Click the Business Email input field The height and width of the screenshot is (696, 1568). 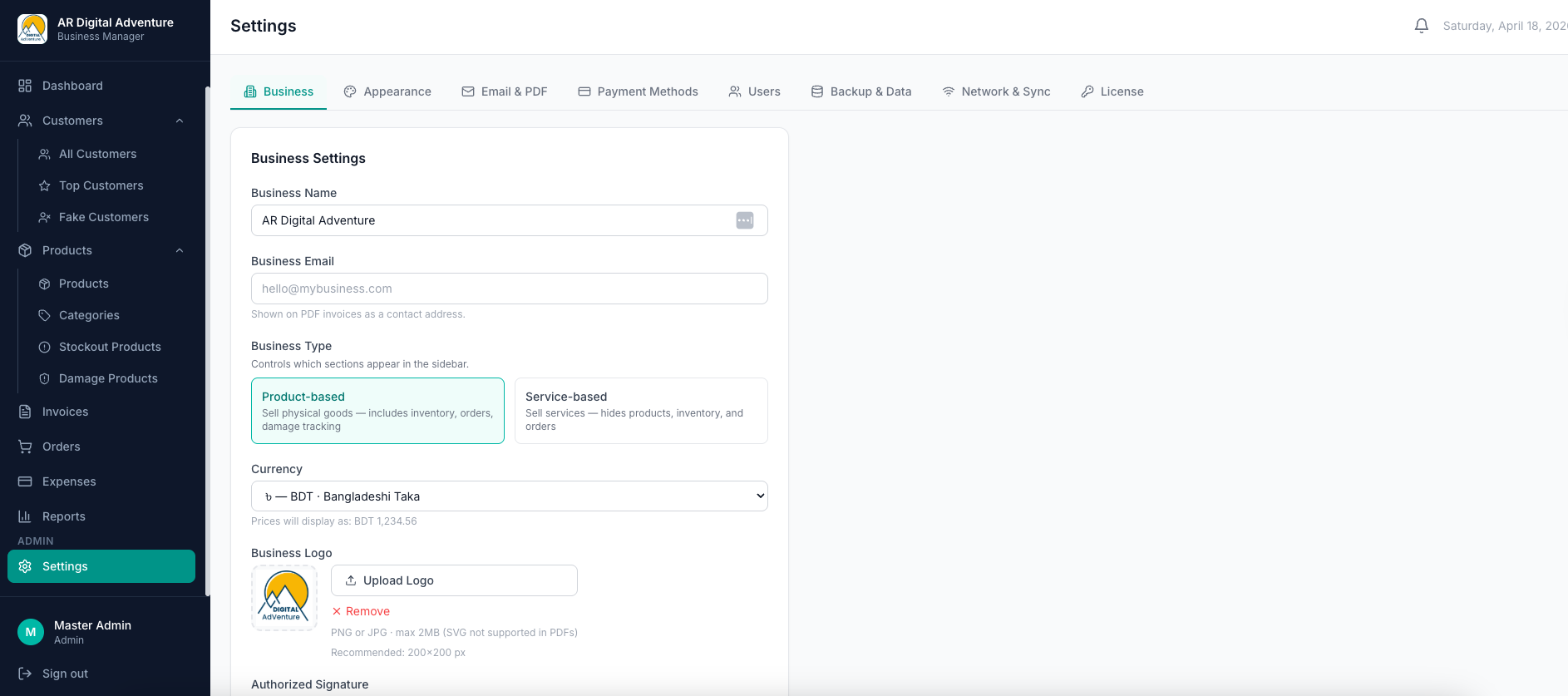pyautogui.click(x=510, y=289)
